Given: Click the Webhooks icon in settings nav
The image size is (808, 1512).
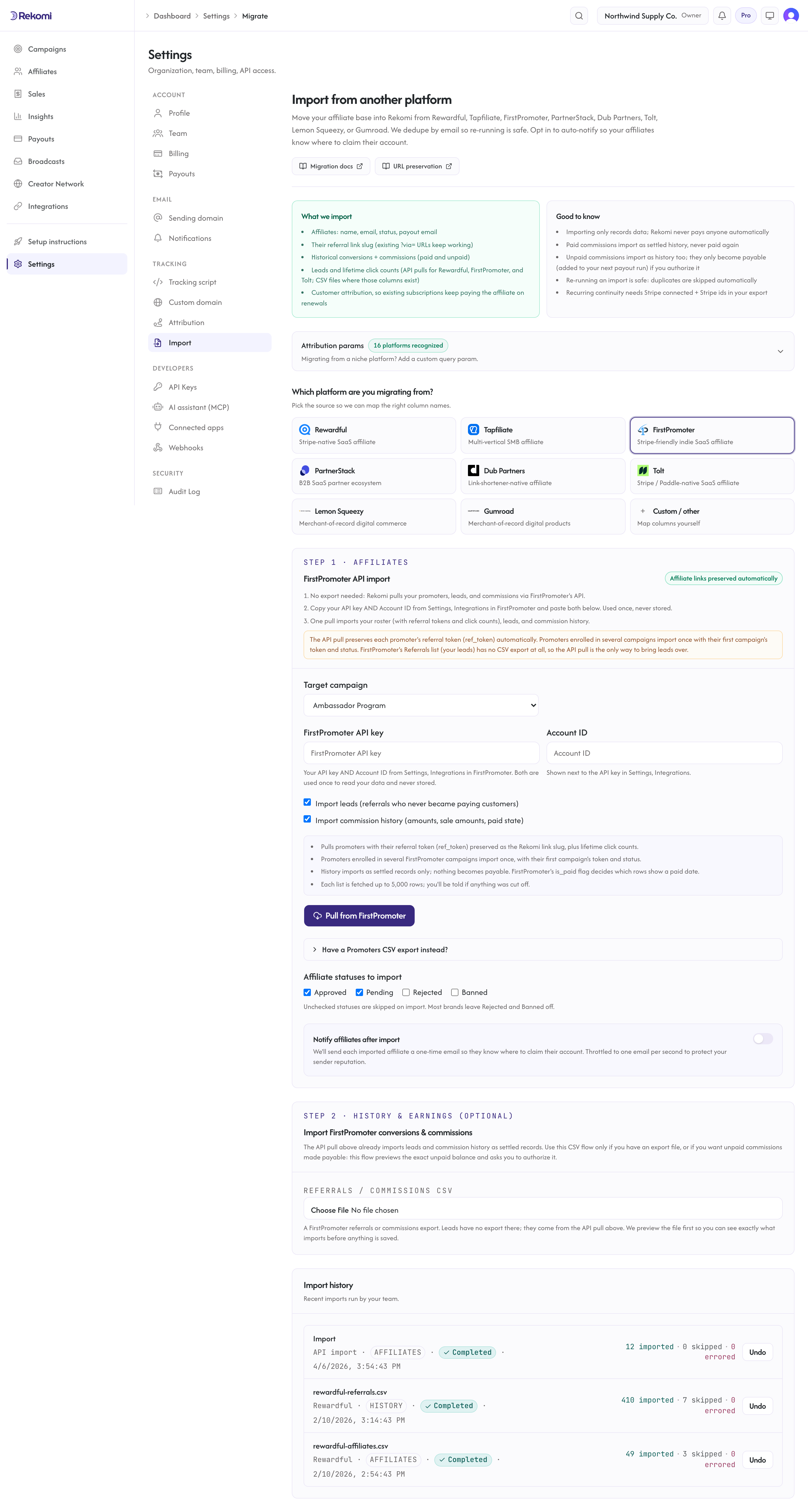Looking at the screenshot, I should coord(158,447).
